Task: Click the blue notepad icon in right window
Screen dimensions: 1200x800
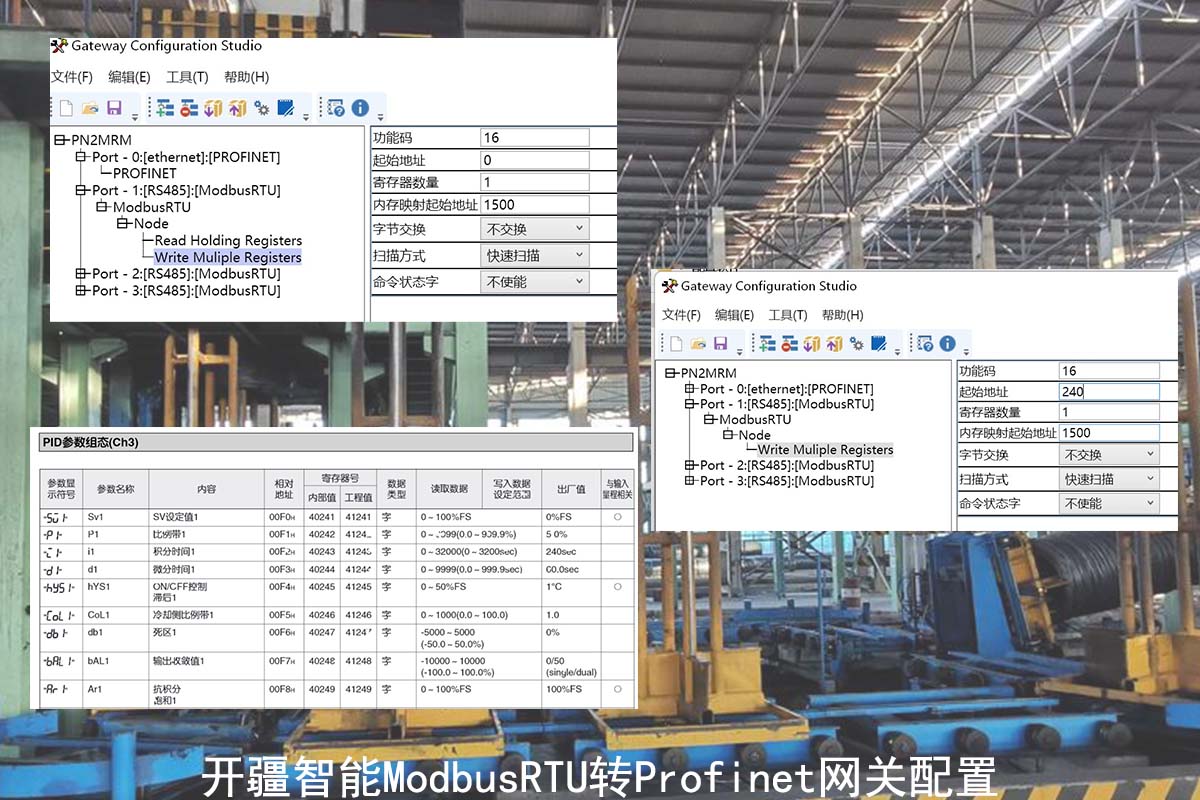Action: (878, 344)
